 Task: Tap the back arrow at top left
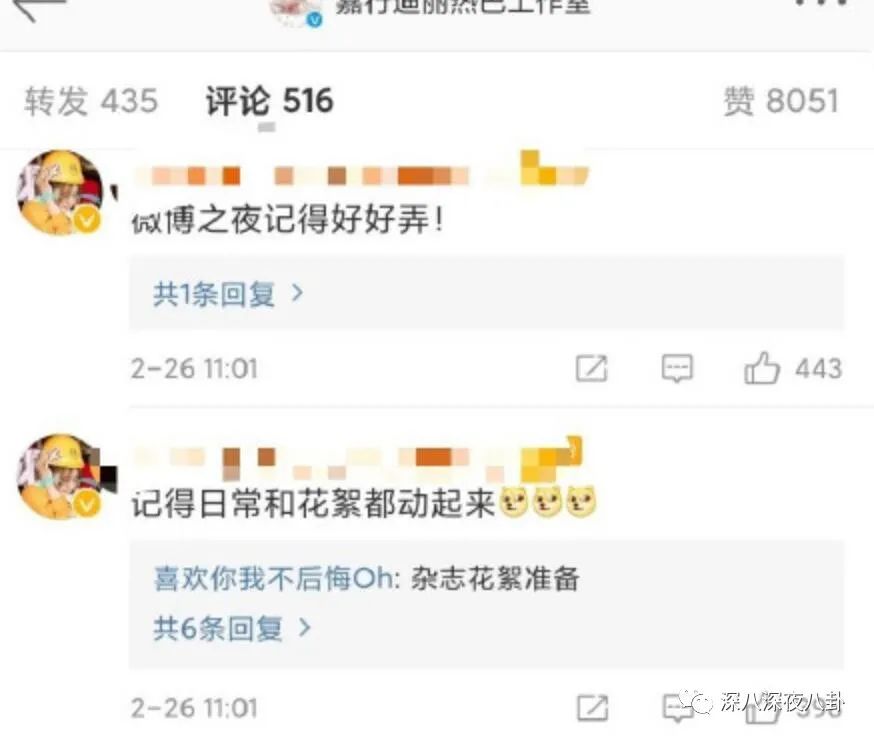(38, 8)
